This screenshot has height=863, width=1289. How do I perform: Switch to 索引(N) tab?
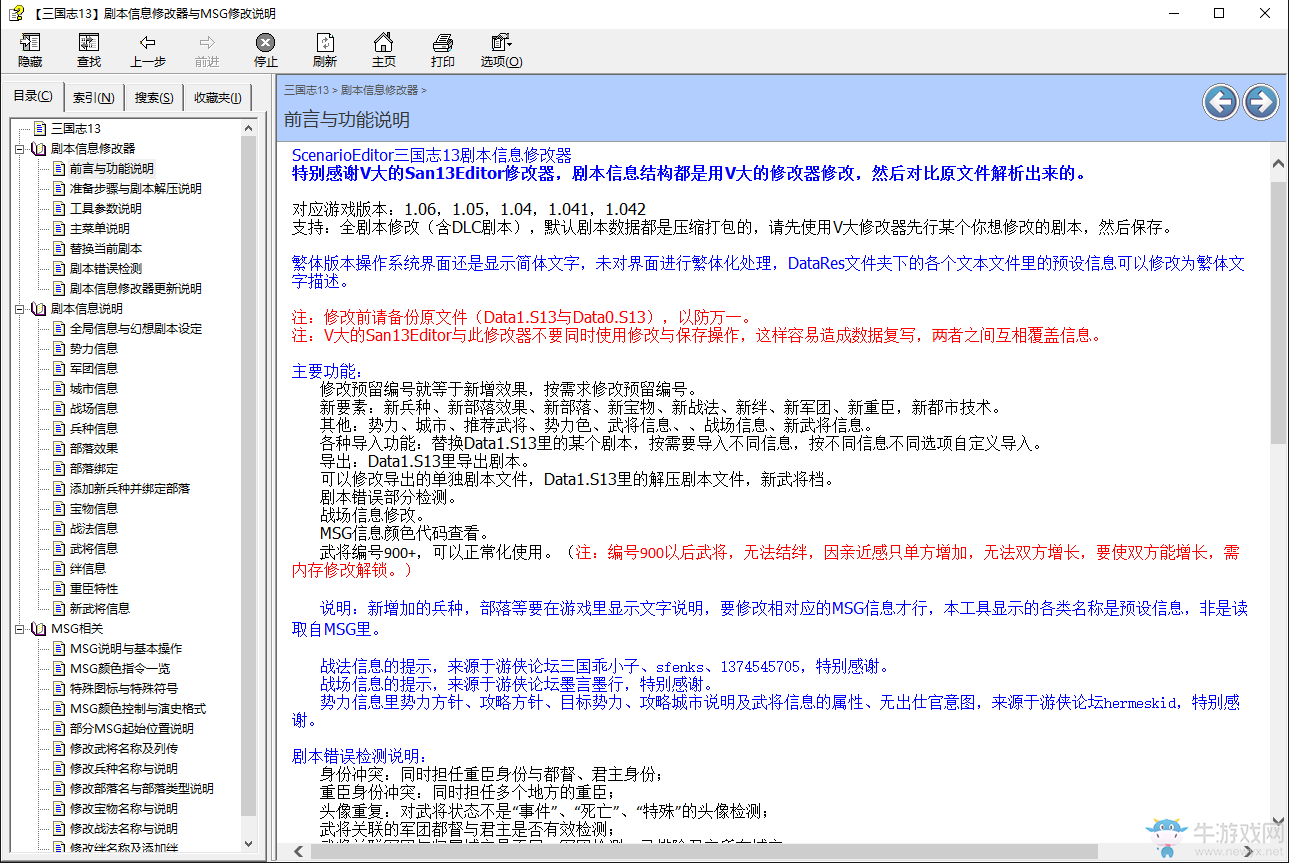point(93,98)
